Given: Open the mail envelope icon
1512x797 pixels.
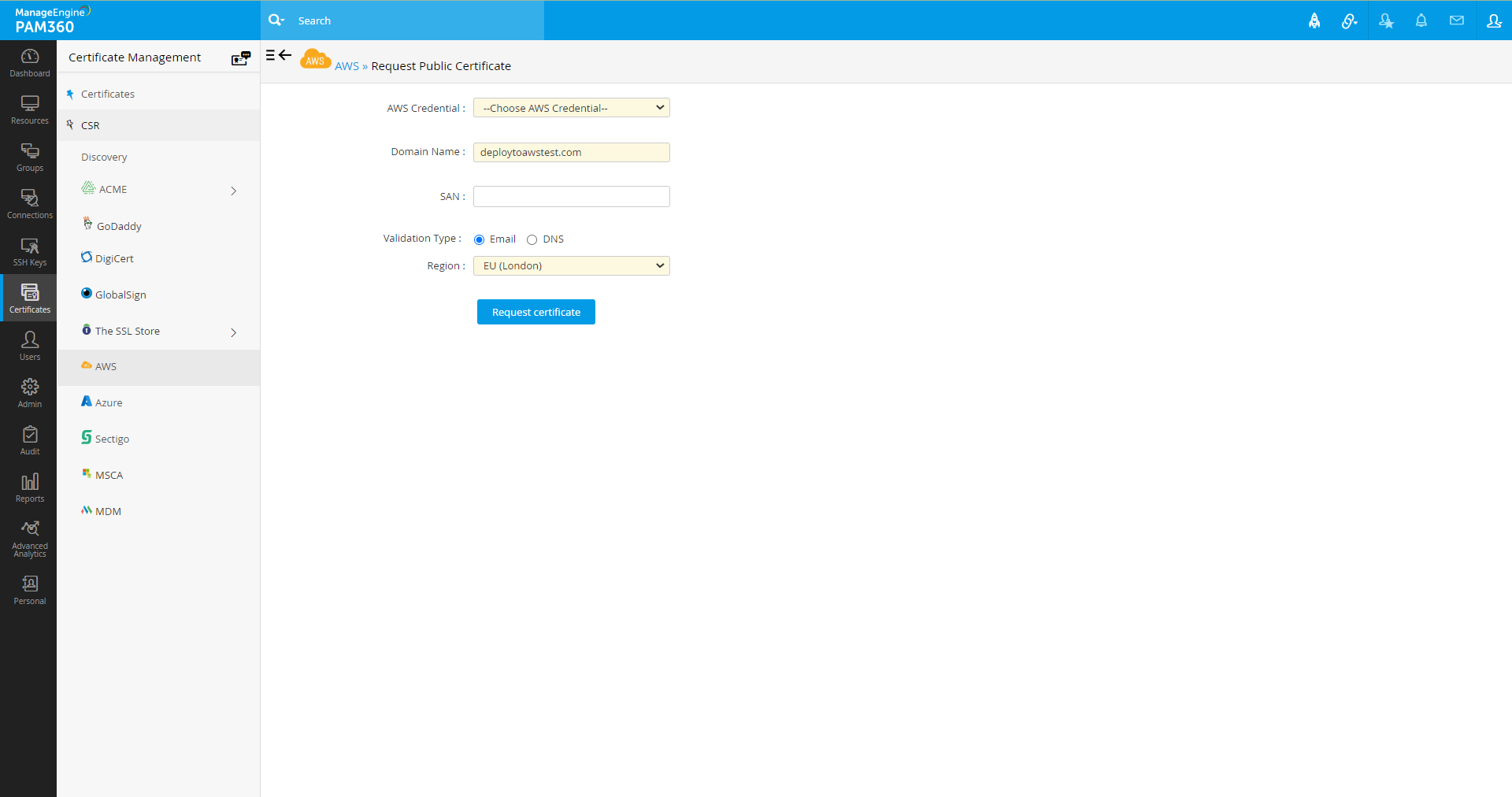Looking at the screenshot, I should click(x=1457, y=20).
